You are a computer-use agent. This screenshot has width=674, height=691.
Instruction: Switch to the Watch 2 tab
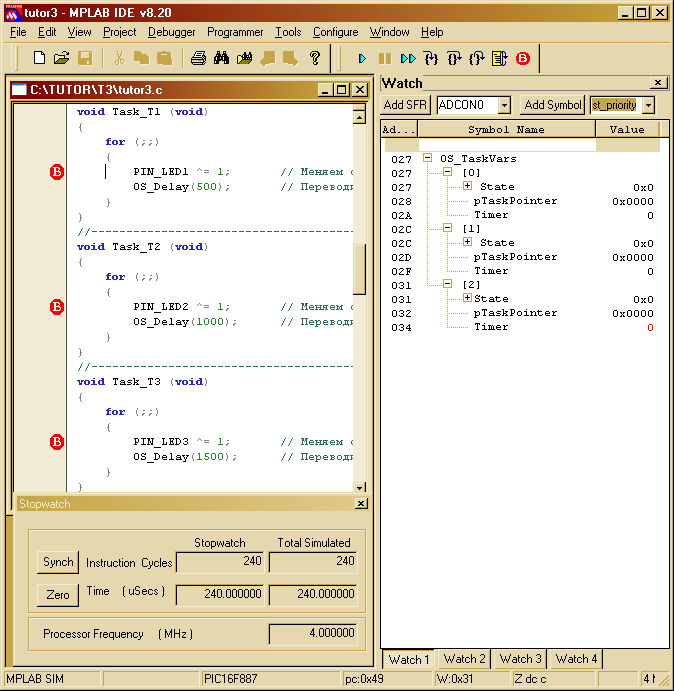[464, 659]
